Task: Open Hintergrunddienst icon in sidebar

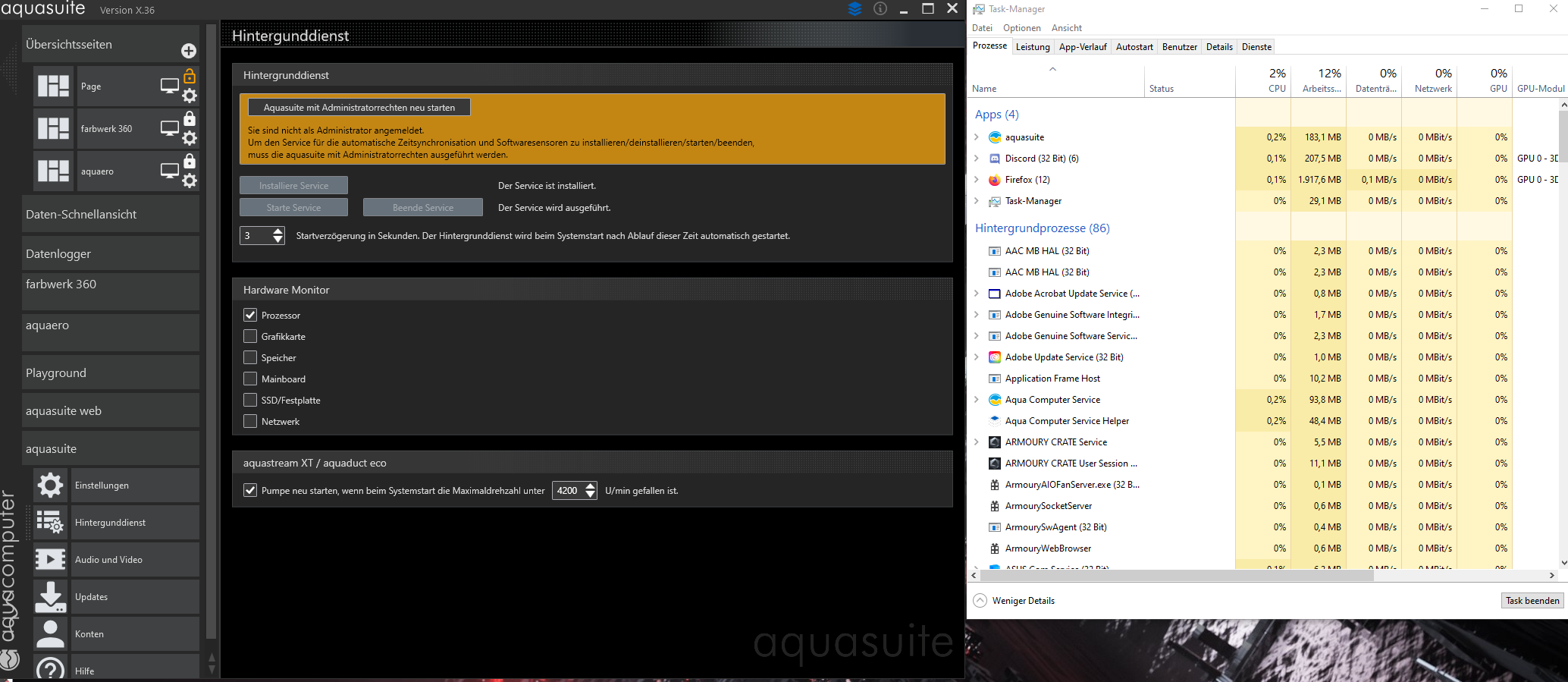Action: [x=51, y=522]
